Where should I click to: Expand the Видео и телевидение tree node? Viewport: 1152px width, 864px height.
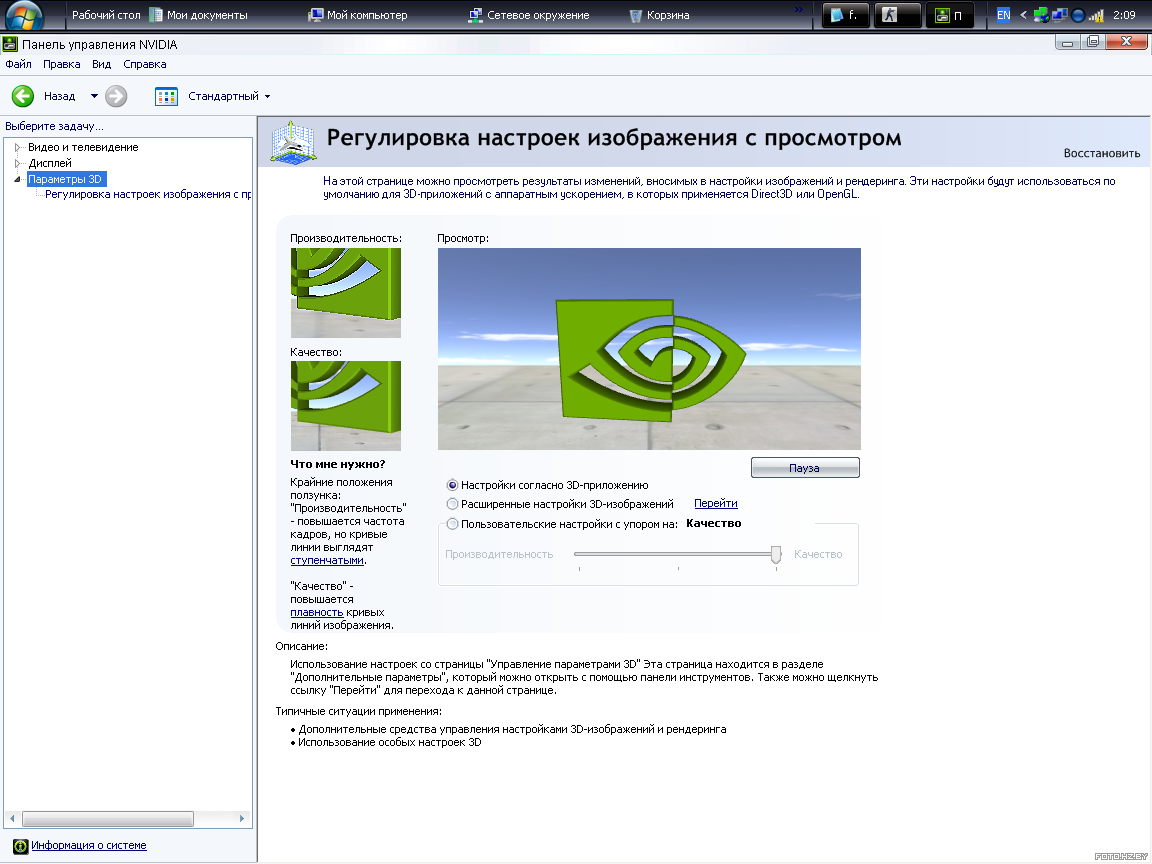pos(18,147)
